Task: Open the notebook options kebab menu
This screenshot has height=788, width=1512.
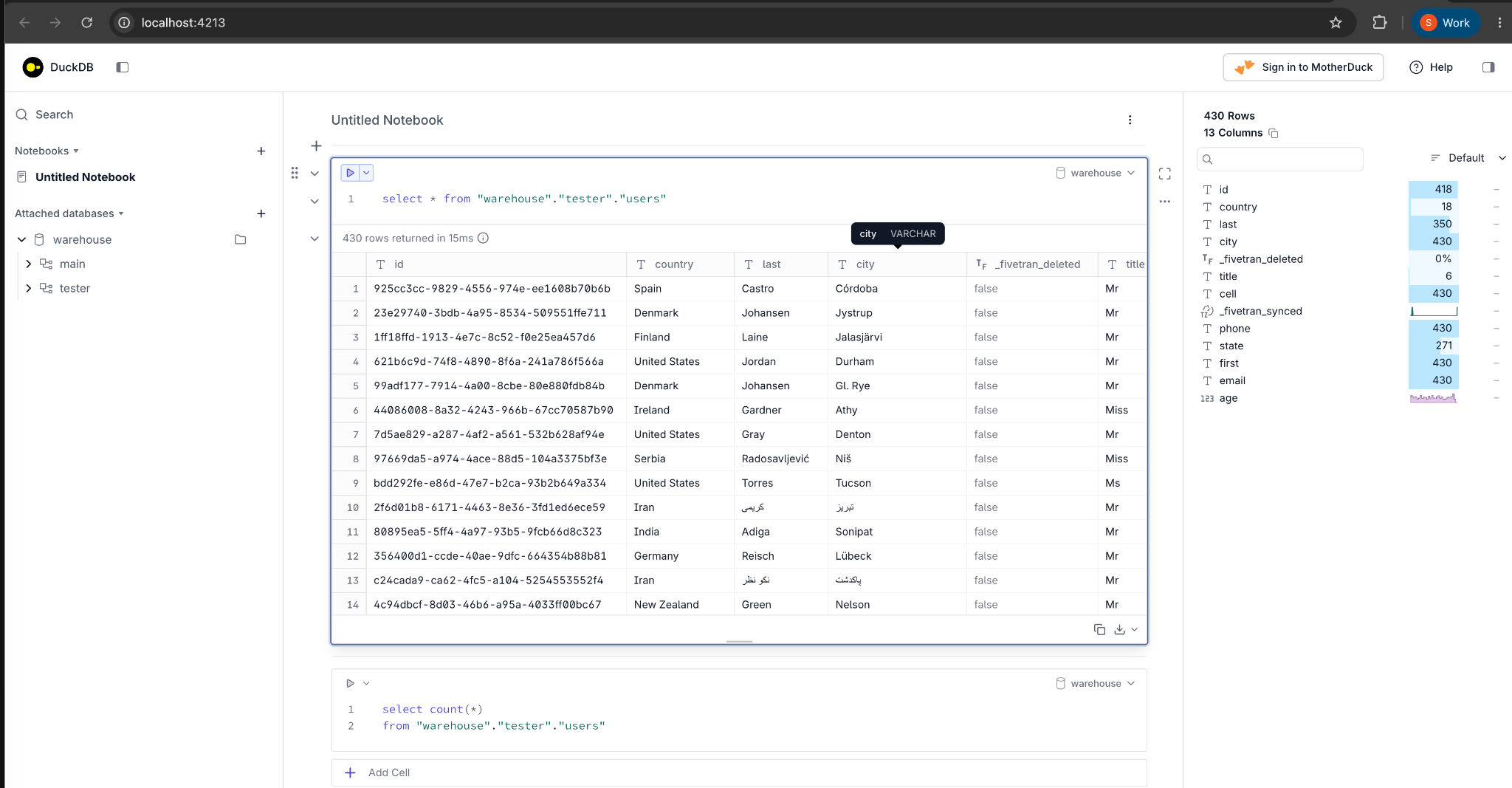Action: 1130,120
